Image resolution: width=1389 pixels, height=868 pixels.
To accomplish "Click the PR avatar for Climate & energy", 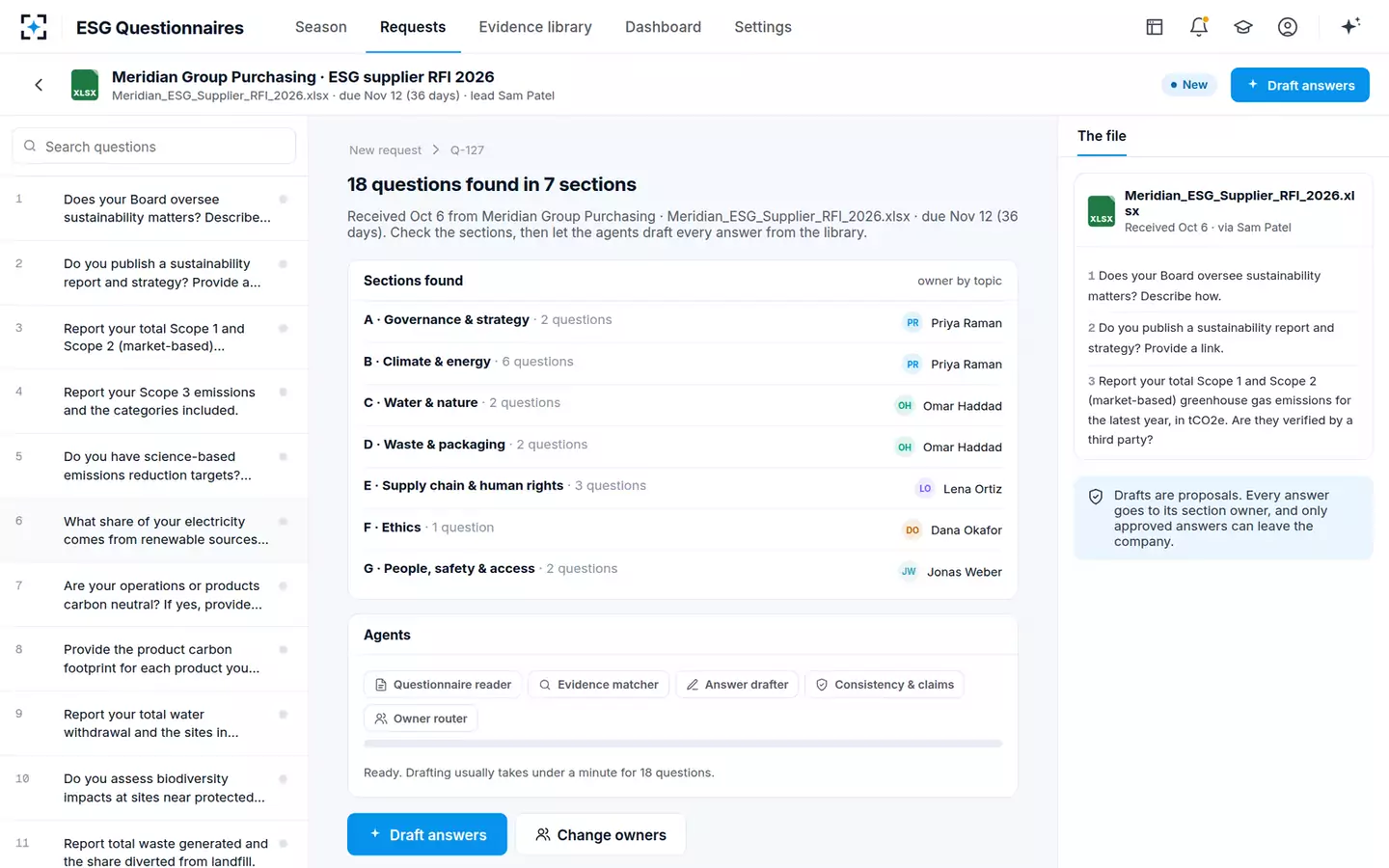I will [912, 365].
